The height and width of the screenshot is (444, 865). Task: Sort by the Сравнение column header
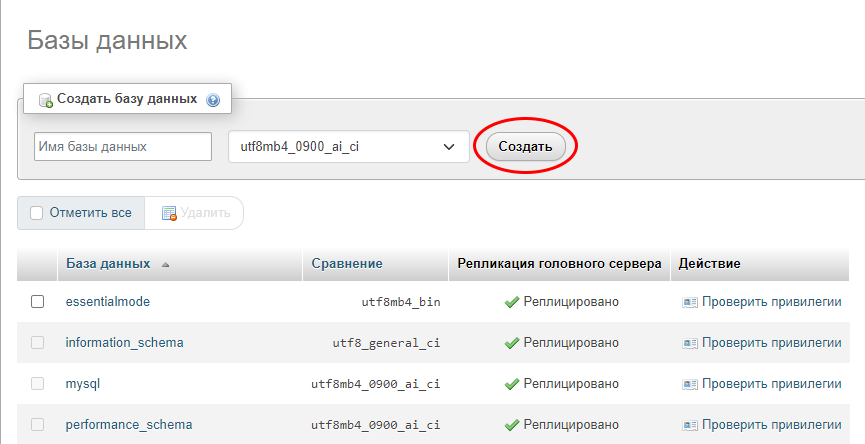tap(346, 264)
